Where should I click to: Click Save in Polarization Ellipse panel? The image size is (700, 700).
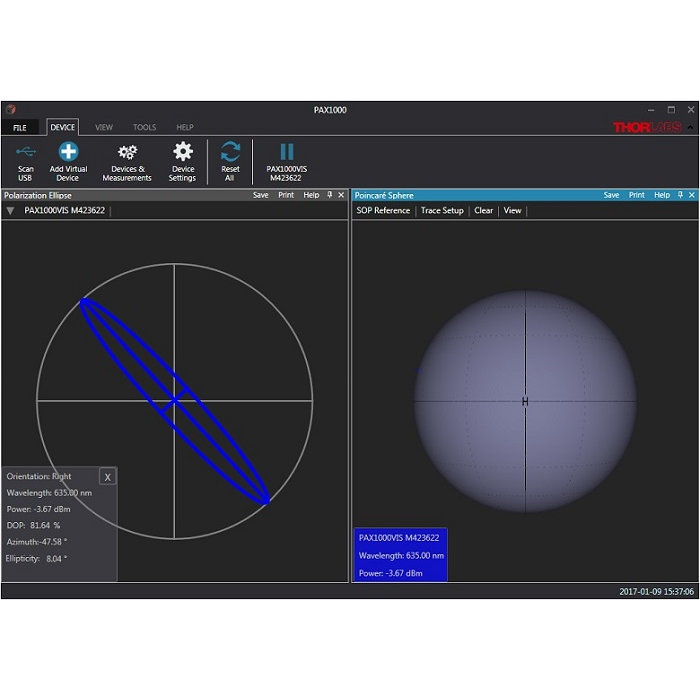[260, 195]
